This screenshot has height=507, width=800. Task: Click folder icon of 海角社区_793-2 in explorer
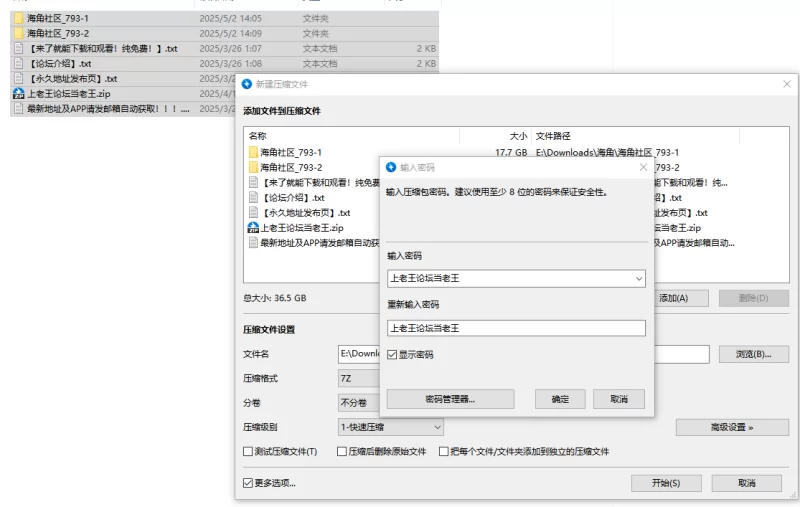point(19,34)
